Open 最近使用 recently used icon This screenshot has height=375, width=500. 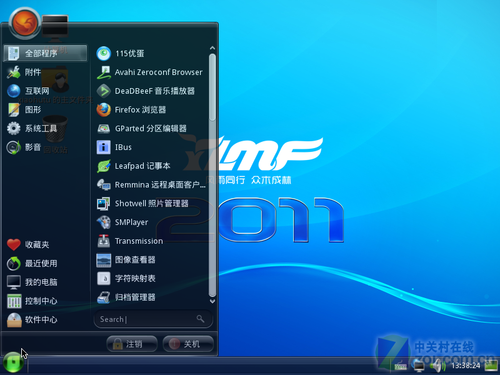14,263
